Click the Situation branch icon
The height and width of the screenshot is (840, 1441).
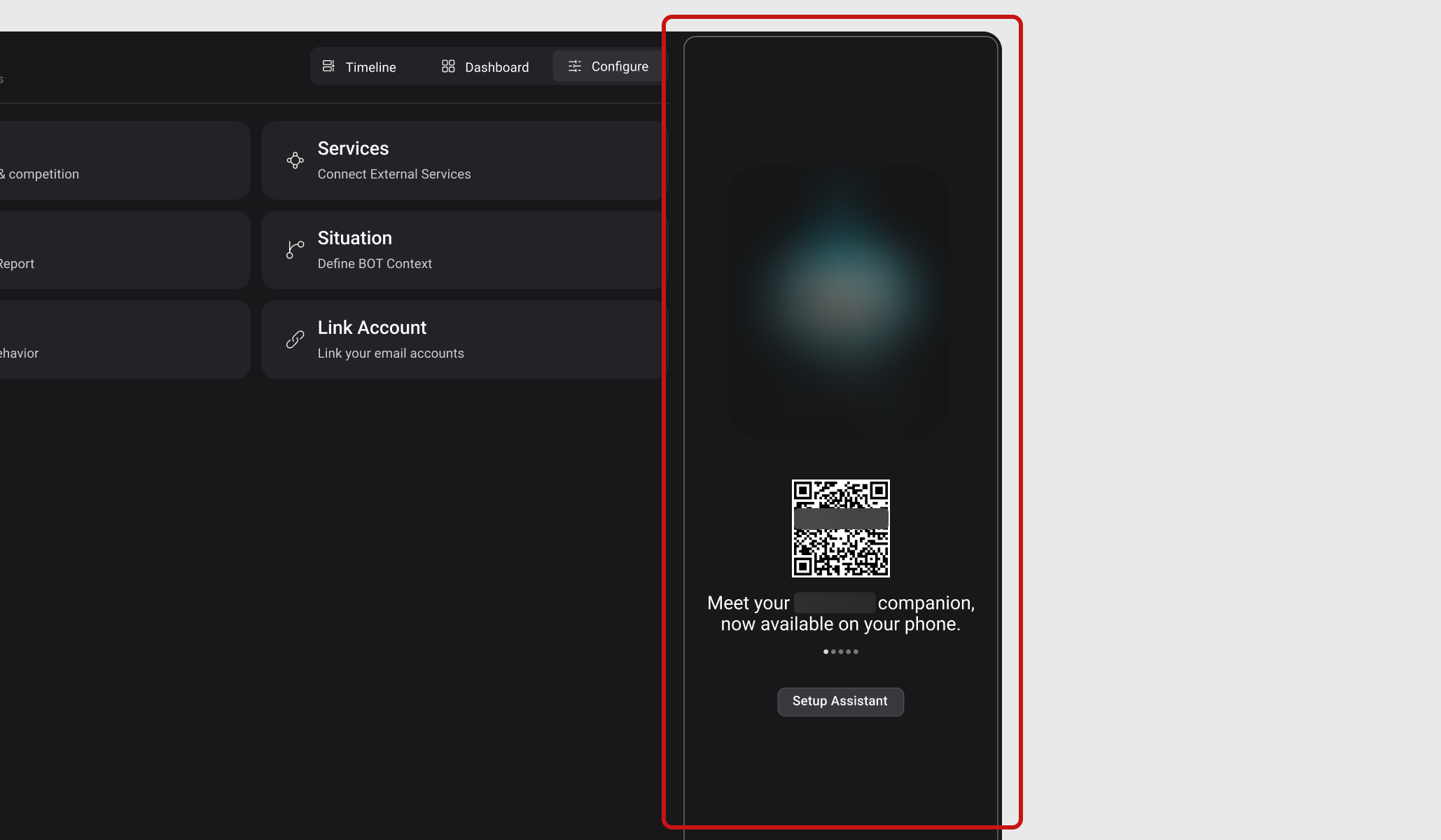tap(295, 250)
